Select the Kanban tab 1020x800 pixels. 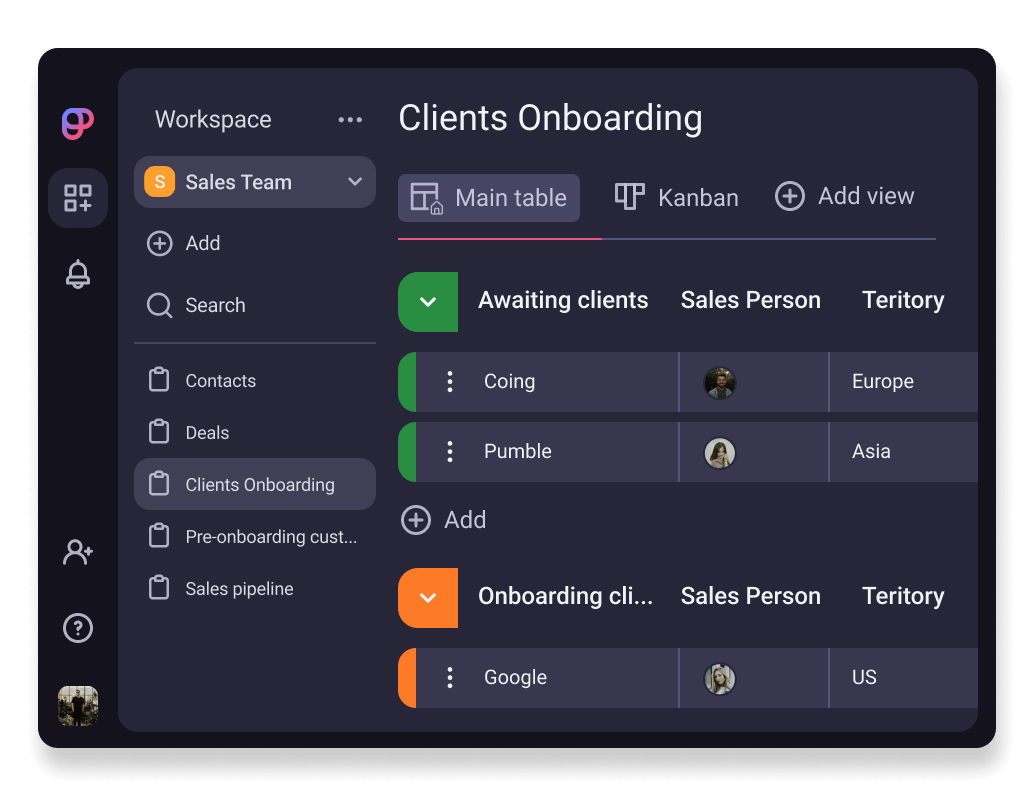click(676, 197)
